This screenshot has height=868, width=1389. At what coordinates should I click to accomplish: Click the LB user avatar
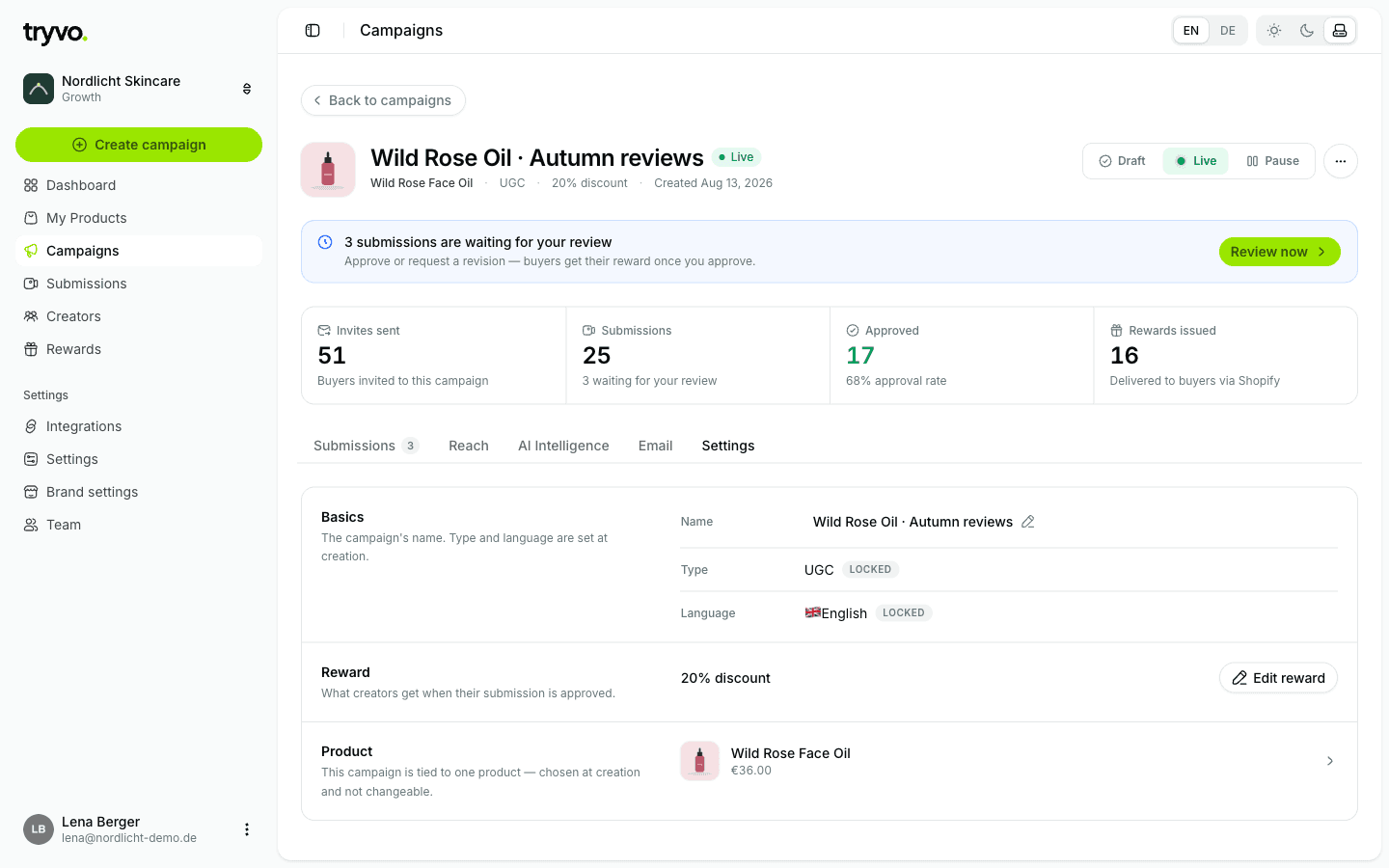39,829
